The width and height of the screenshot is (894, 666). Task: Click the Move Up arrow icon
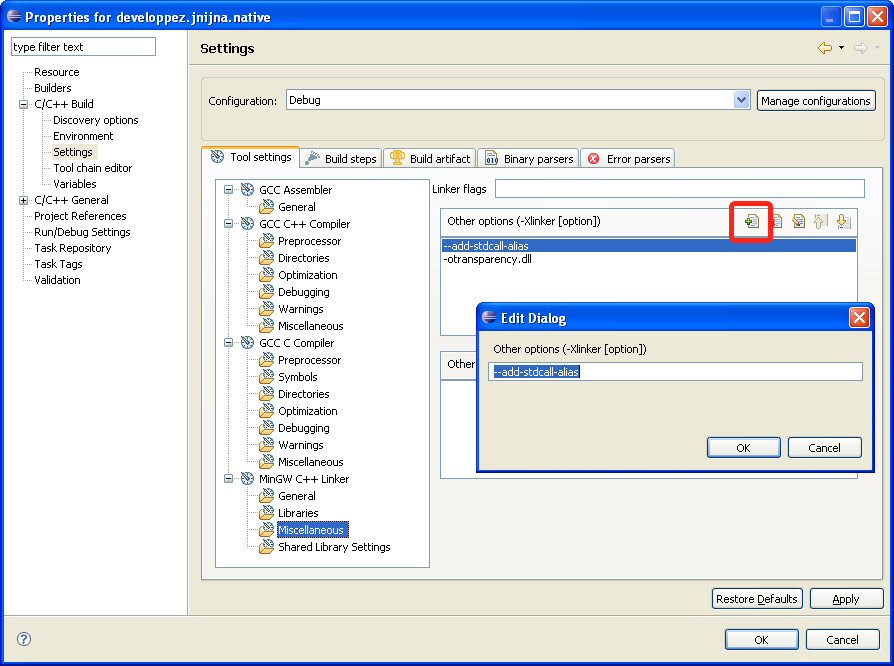tap(820, 222)
